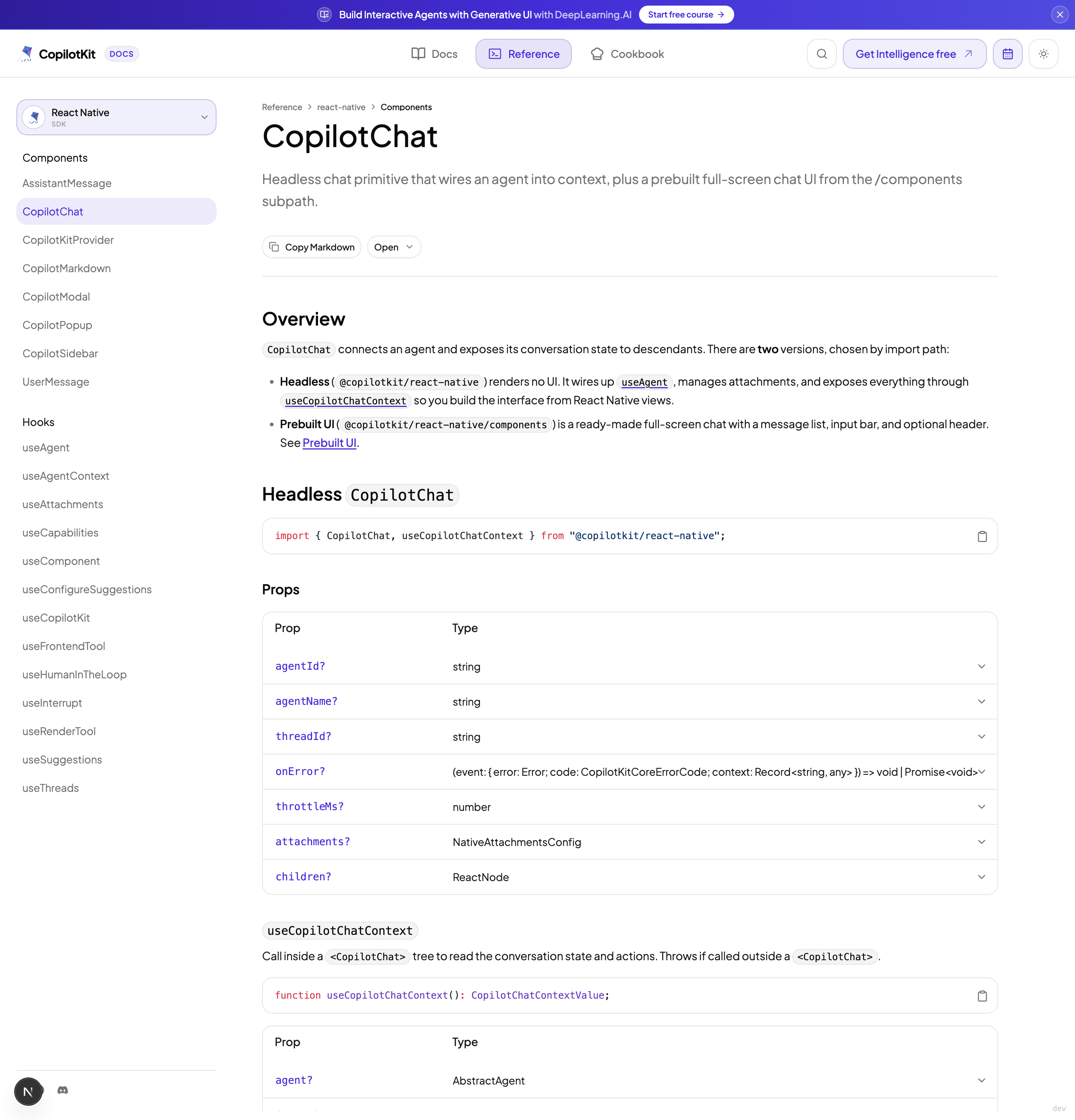Click the NativeAttachmentsConfig type text
The image size is (1075, 1120).
click(x=517, y=842)
